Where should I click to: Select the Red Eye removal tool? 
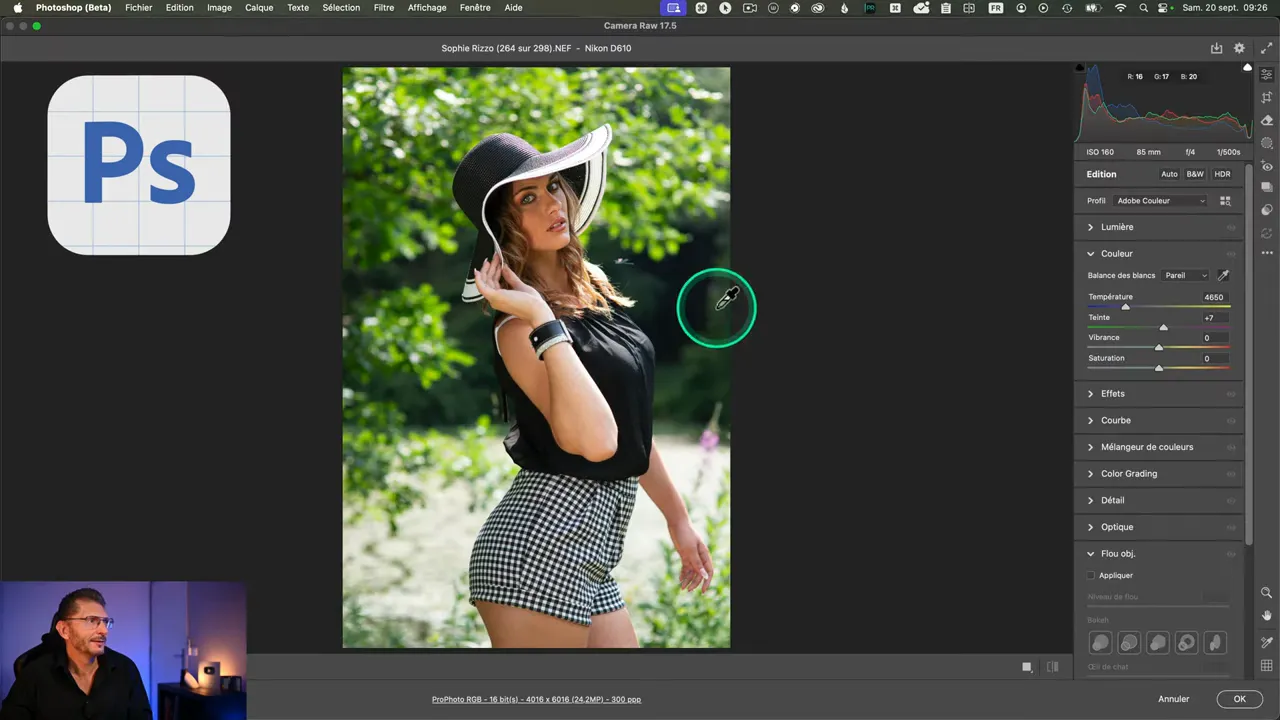click(1266, 166)
